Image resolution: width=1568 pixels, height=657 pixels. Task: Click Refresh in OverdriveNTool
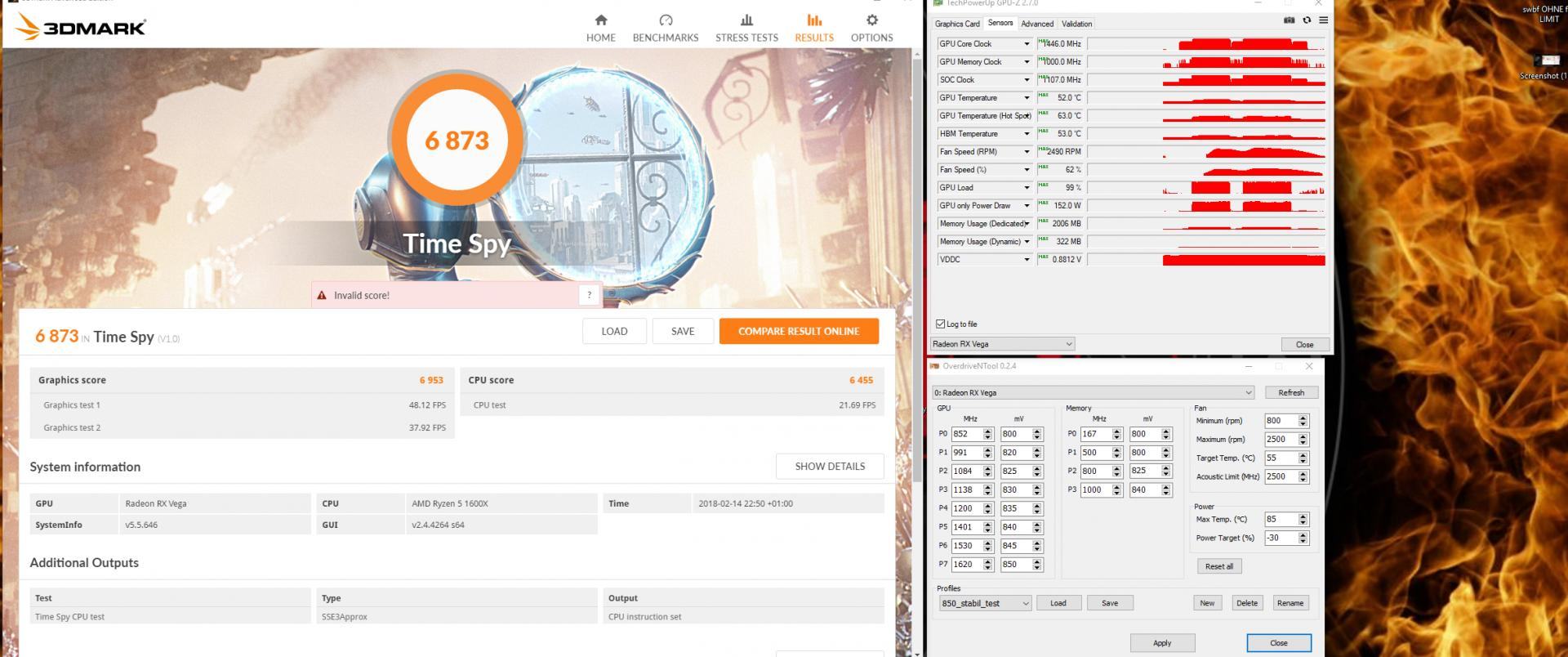point(1291,392)
